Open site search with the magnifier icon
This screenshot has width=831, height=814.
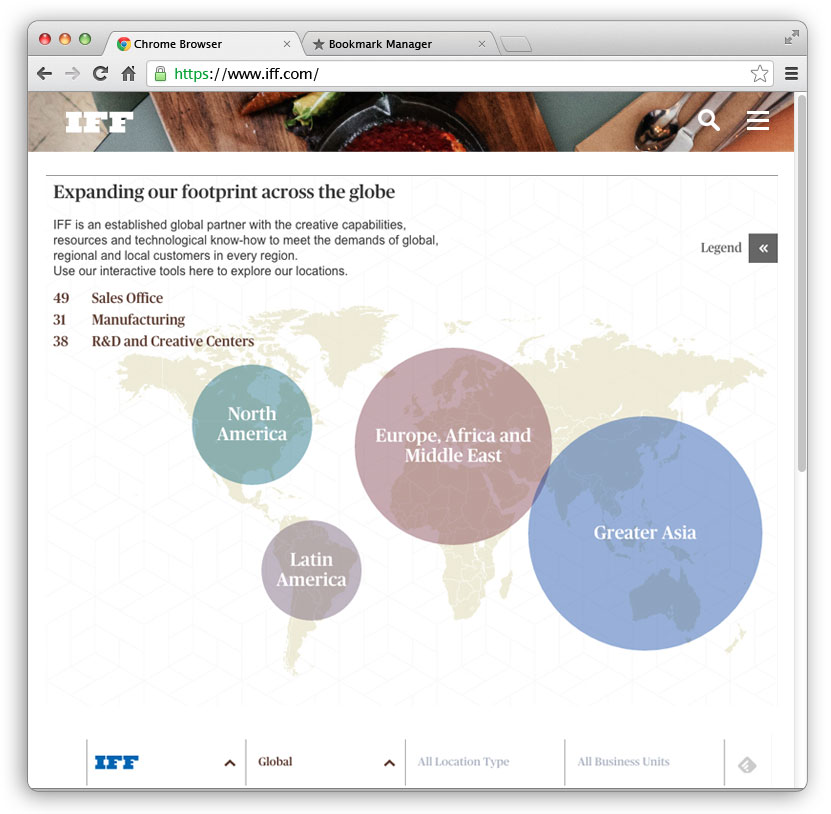pyautogui.click(x=709, y=121)
